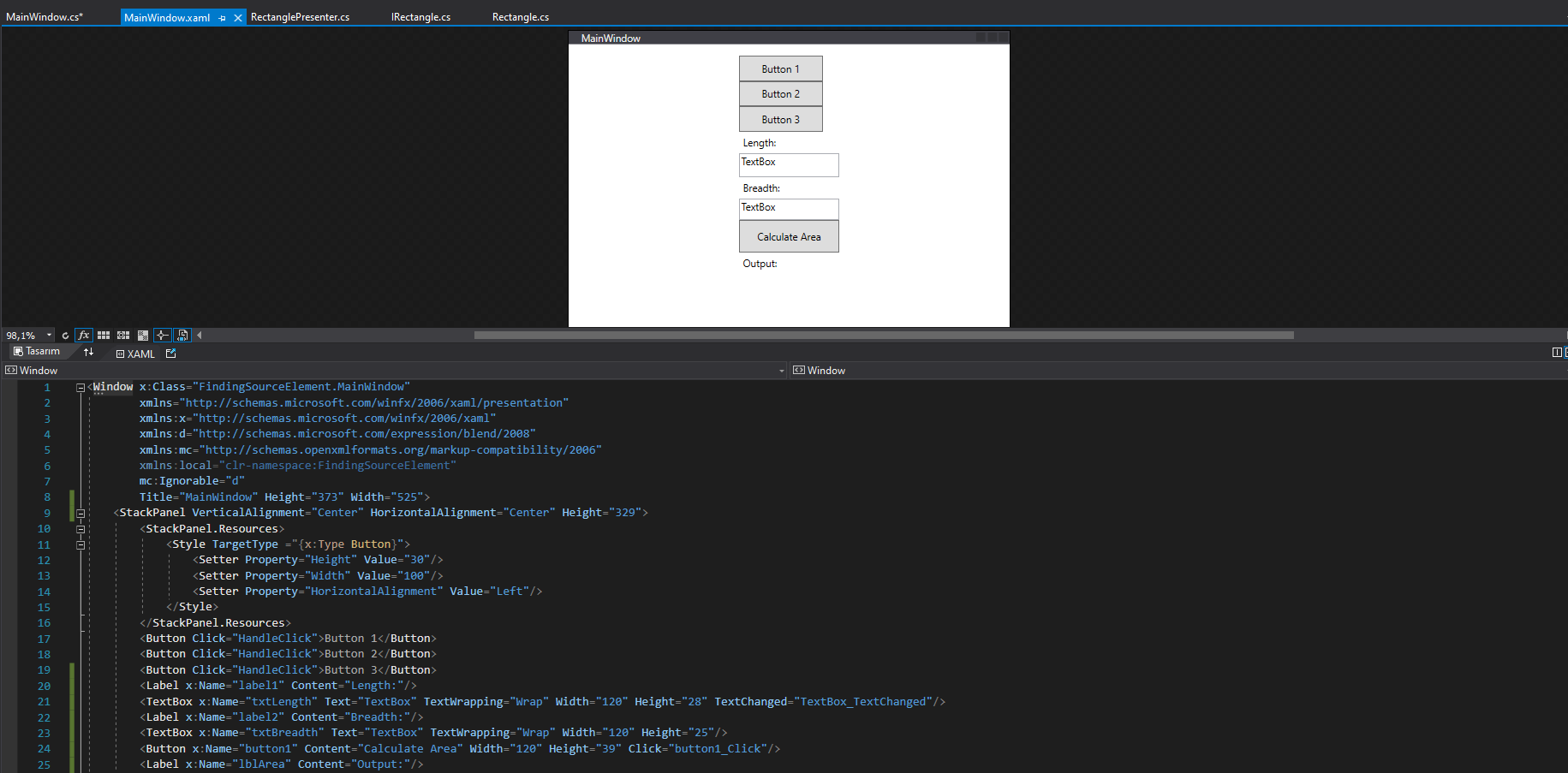Click the Button 3 XAML line 19
The image size is (1568, 773).
click(289, 670)
